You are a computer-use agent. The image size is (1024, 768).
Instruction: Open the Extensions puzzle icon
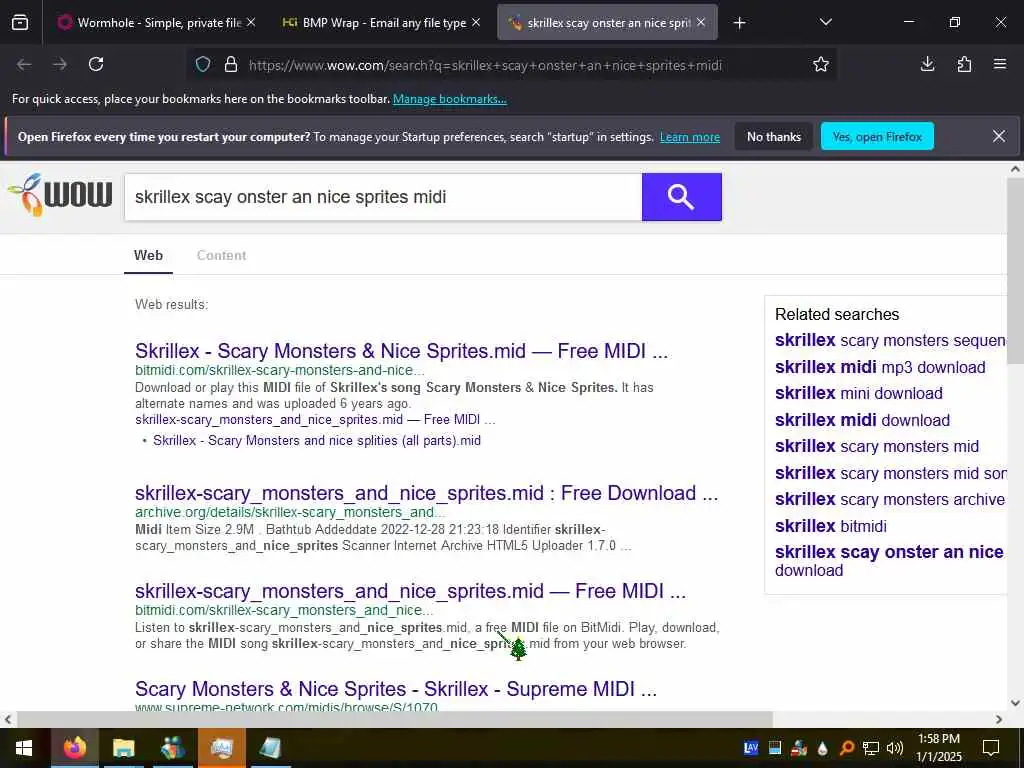tap(964, 64)
